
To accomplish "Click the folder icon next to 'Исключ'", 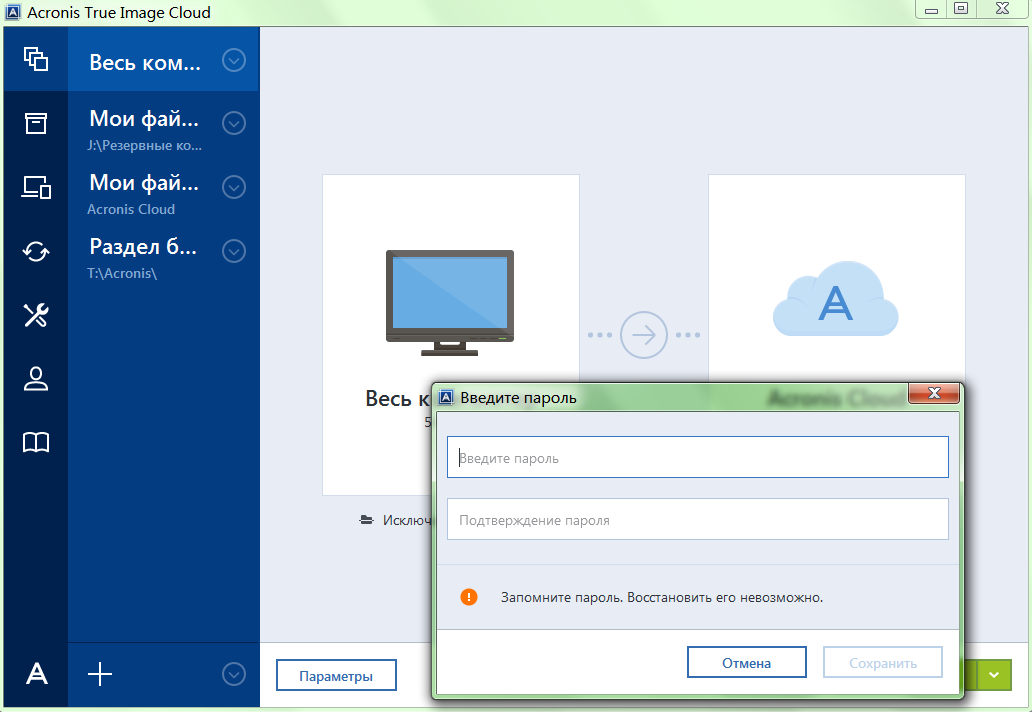I will (366, 520).
